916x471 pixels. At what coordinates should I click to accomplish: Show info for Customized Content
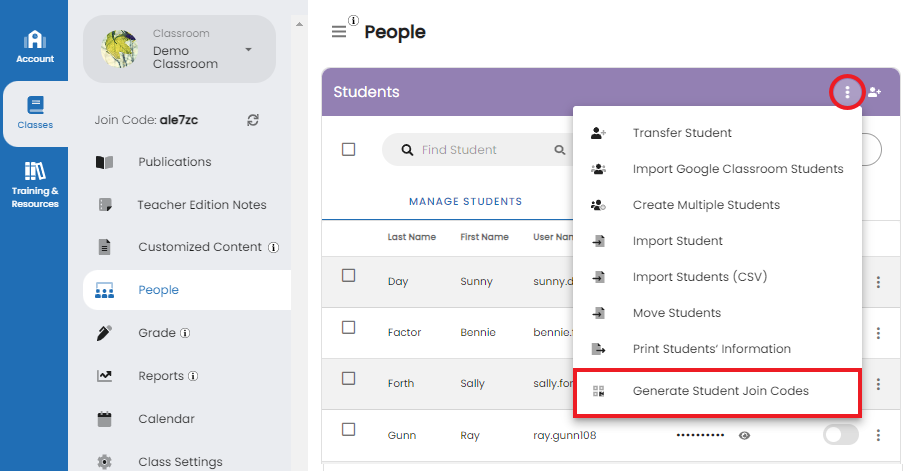click(x=273, y=247)
